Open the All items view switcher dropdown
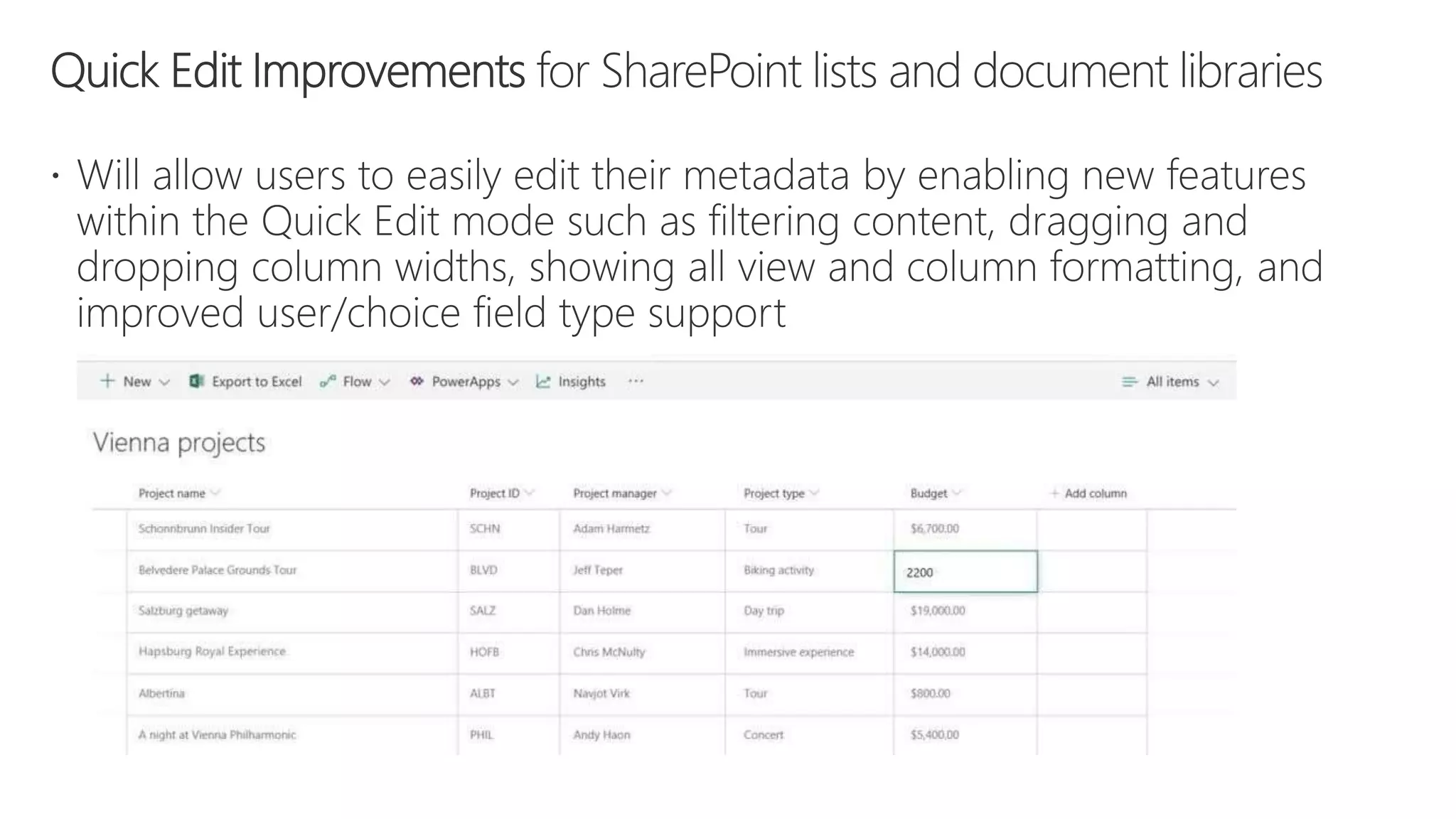This screenshot has height=819, width=1456. click(x=1214, y=382)
